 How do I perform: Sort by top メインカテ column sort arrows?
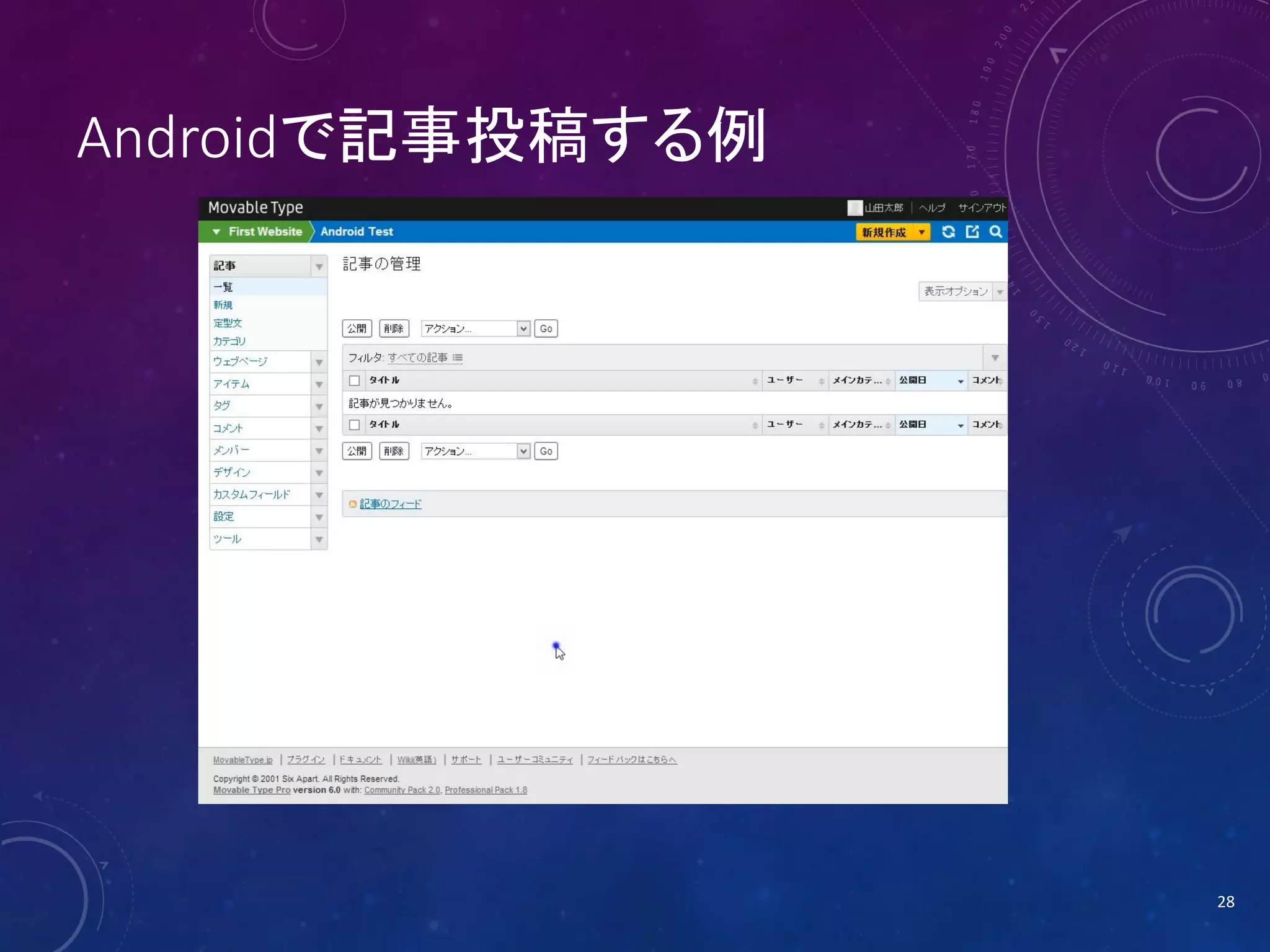[888, 381]
